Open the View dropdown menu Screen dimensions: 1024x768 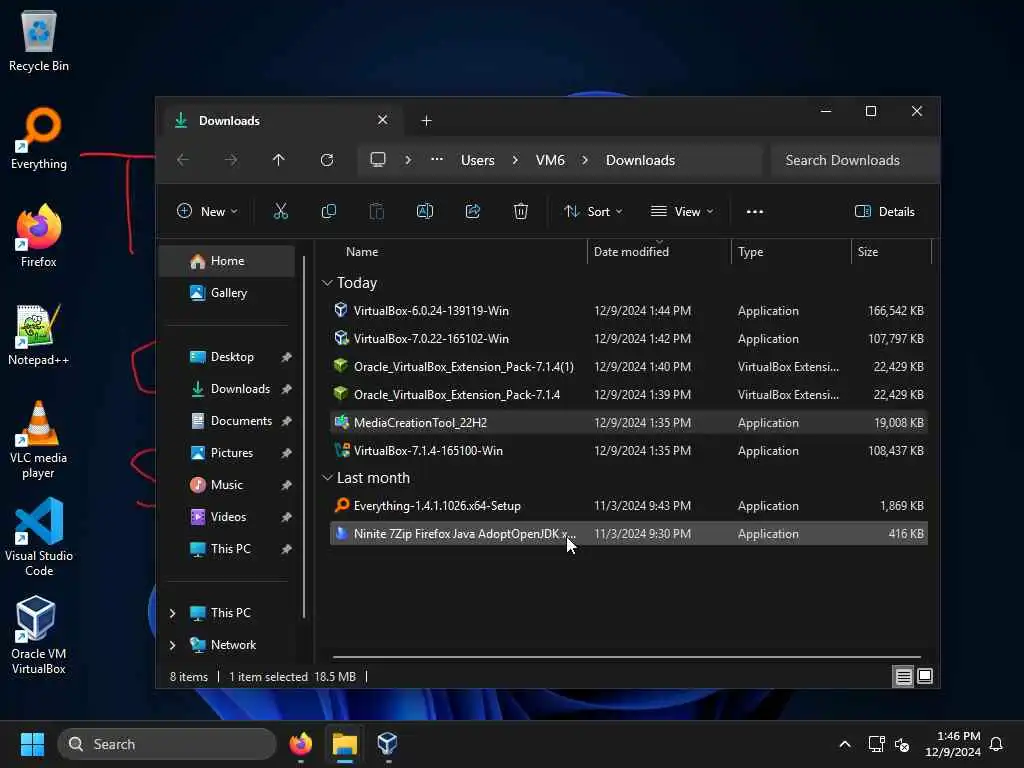(x=682, y=212)
